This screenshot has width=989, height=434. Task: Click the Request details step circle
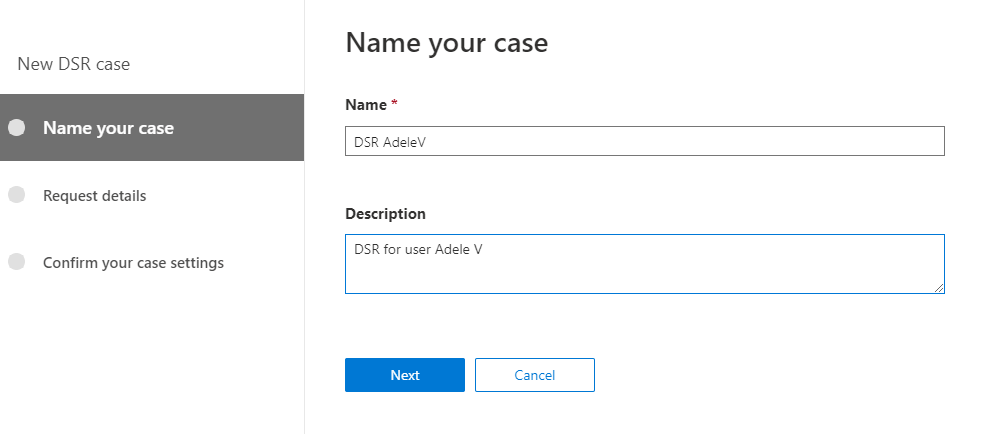16,195
